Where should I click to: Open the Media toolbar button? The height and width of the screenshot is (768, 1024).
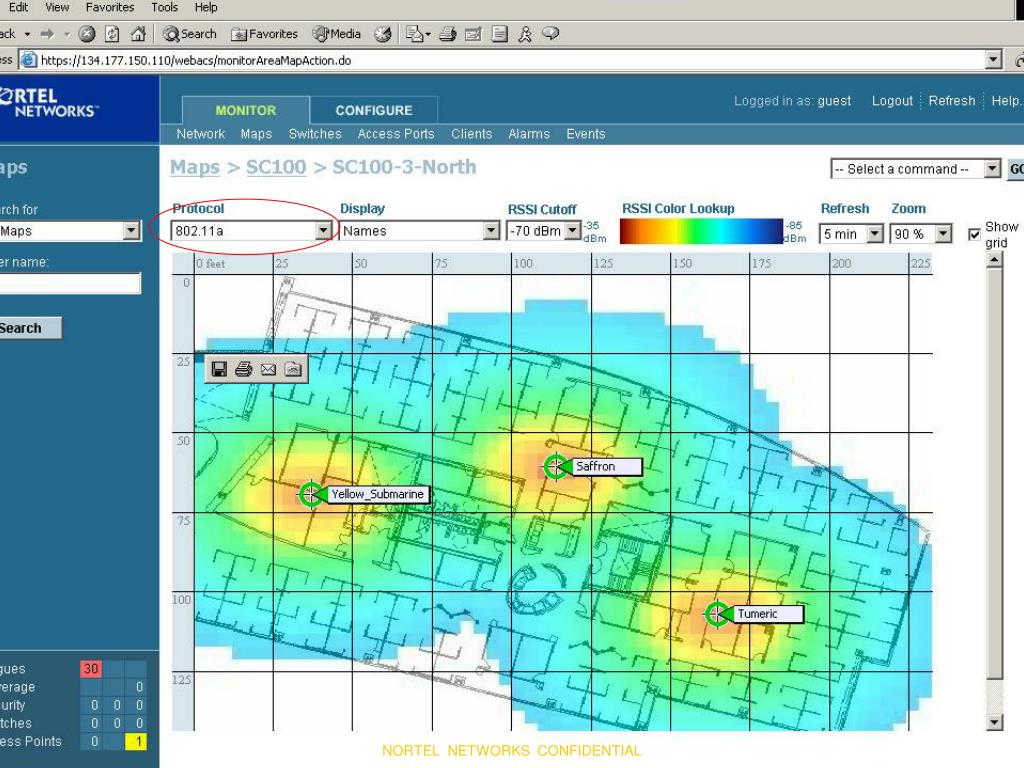click(x=336, y=34)
